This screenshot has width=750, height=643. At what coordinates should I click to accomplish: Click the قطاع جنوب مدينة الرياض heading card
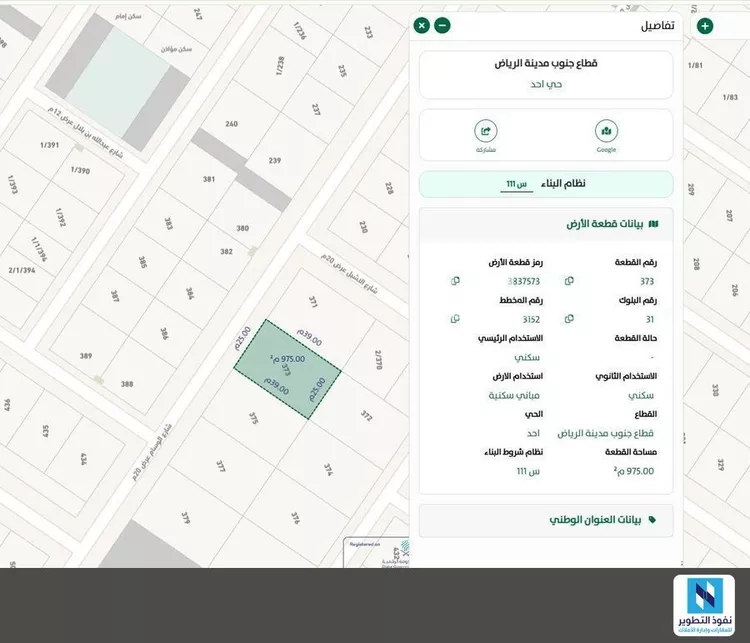[546, 75]
